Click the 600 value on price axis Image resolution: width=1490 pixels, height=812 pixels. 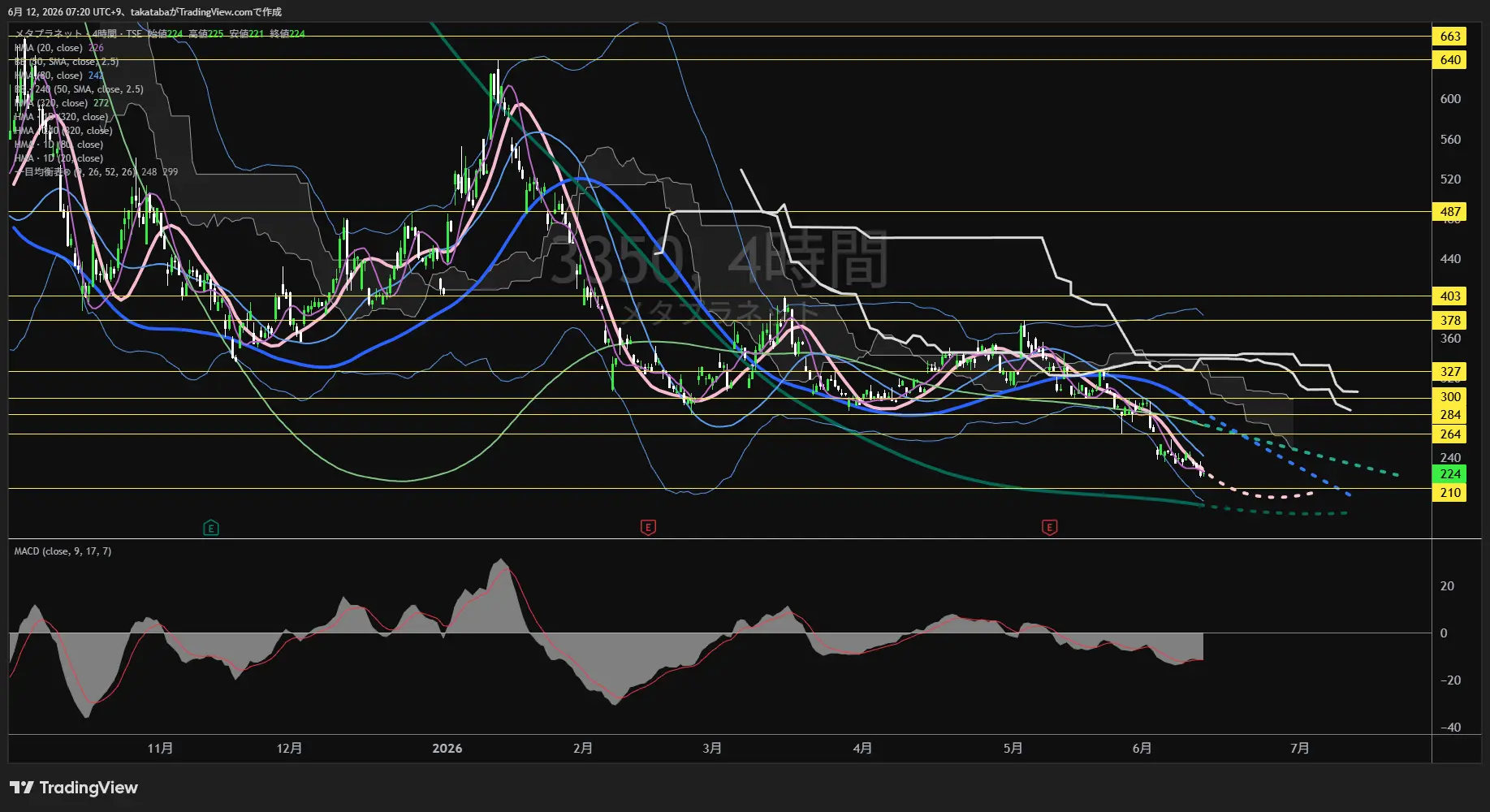tap(1450, 99)
